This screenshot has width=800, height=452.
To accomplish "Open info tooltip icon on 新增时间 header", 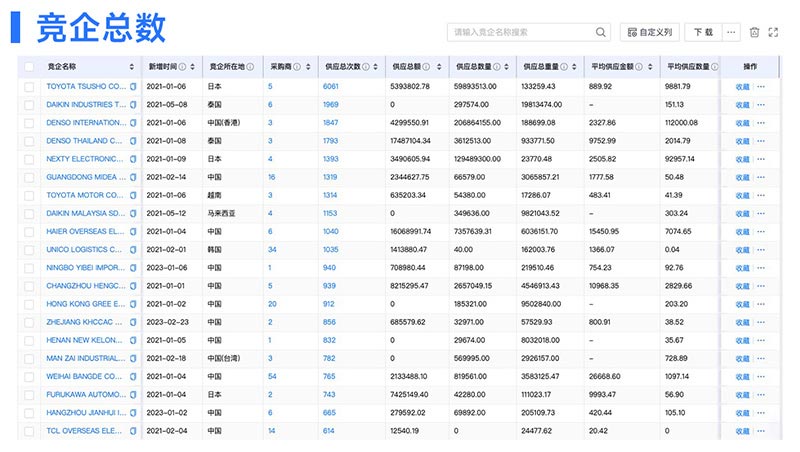I will tap(182, 67).
